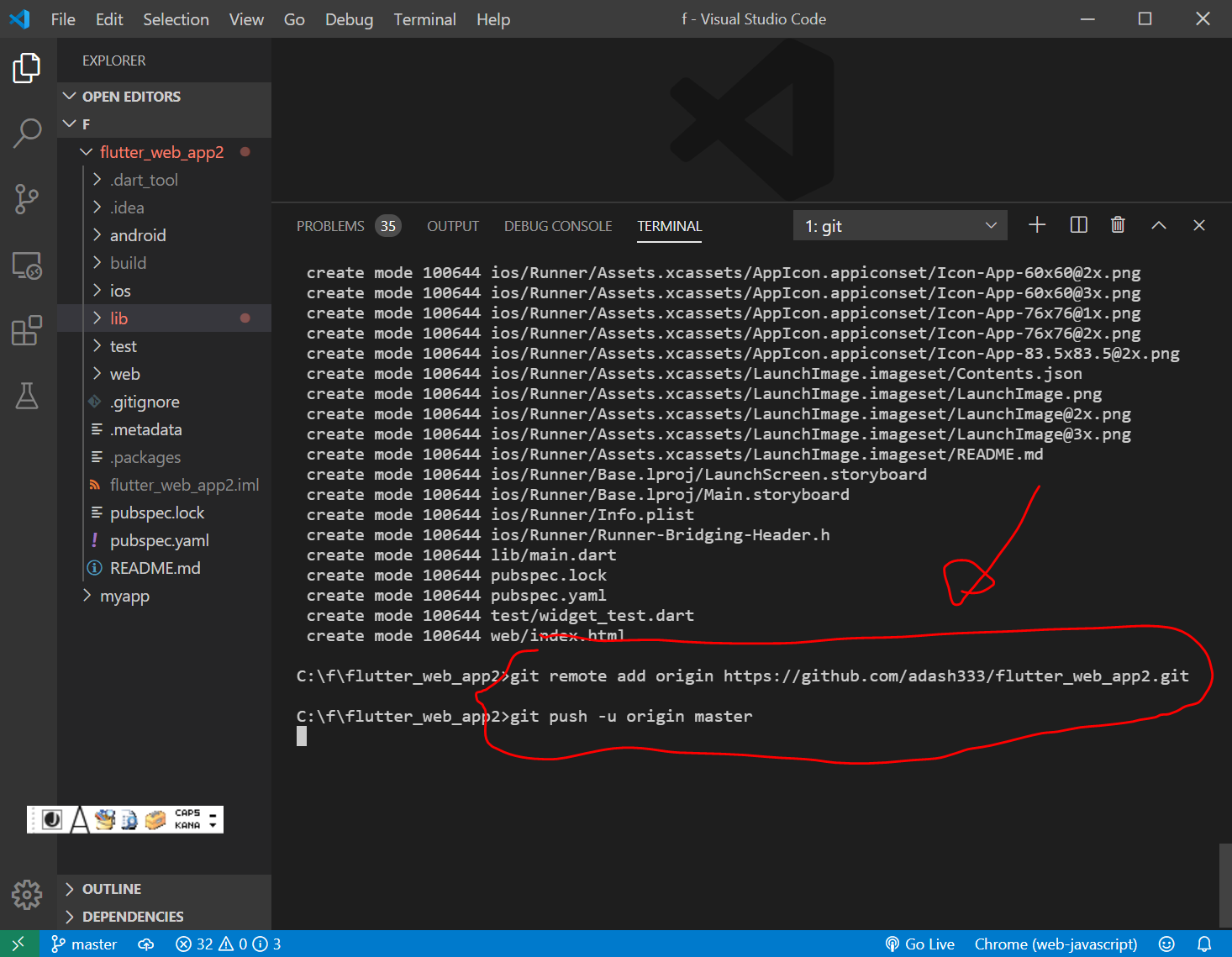Maximize the panel with the up chevron
1232x957 pixels.
[1159, 224]
